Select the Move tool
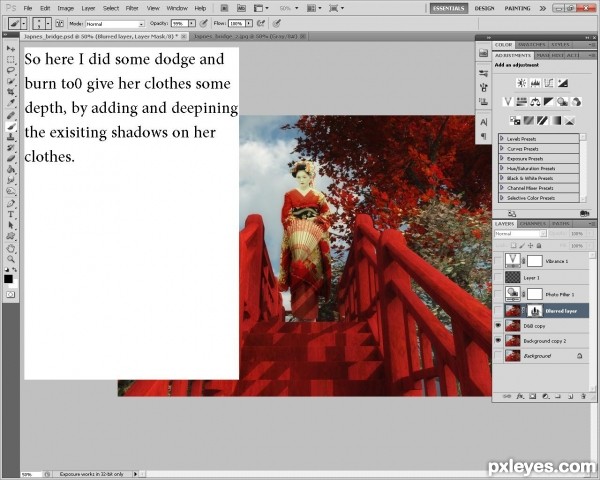 [11, 49]
